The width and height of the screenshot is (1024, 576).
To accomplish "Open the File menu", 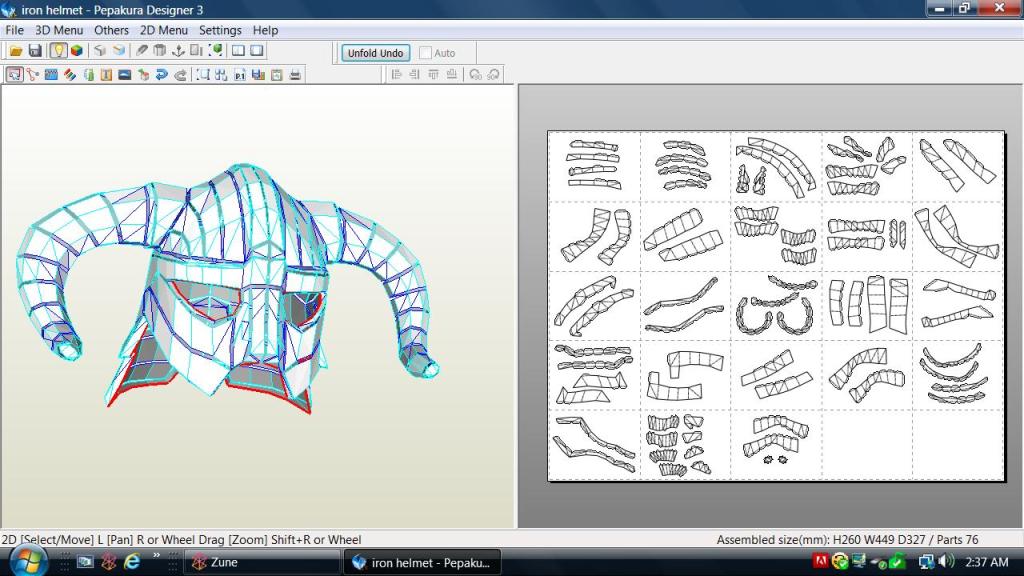I will click(x=14, y=30).
